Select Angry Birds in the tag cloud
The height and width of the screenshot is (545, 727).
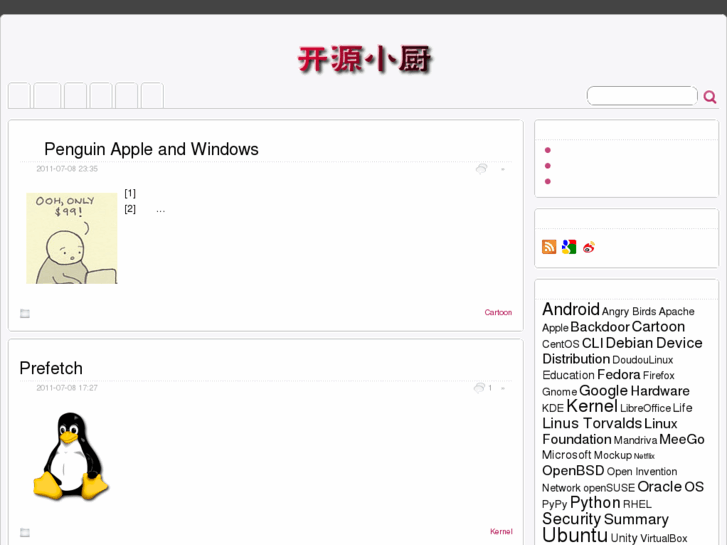[629, 312]
